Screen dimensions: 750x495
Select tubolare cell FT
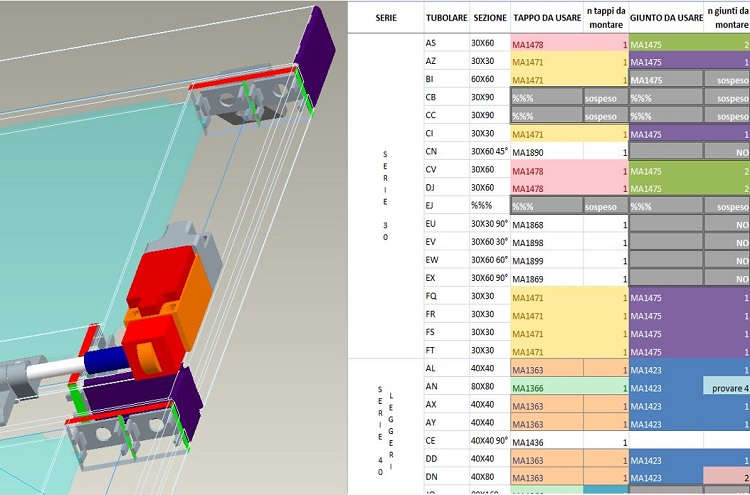point(446,350)
